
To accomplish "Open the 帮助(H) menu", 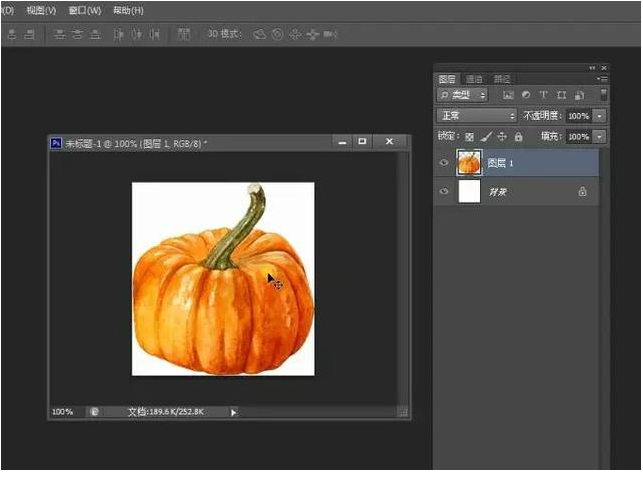I will pos(128,10).
